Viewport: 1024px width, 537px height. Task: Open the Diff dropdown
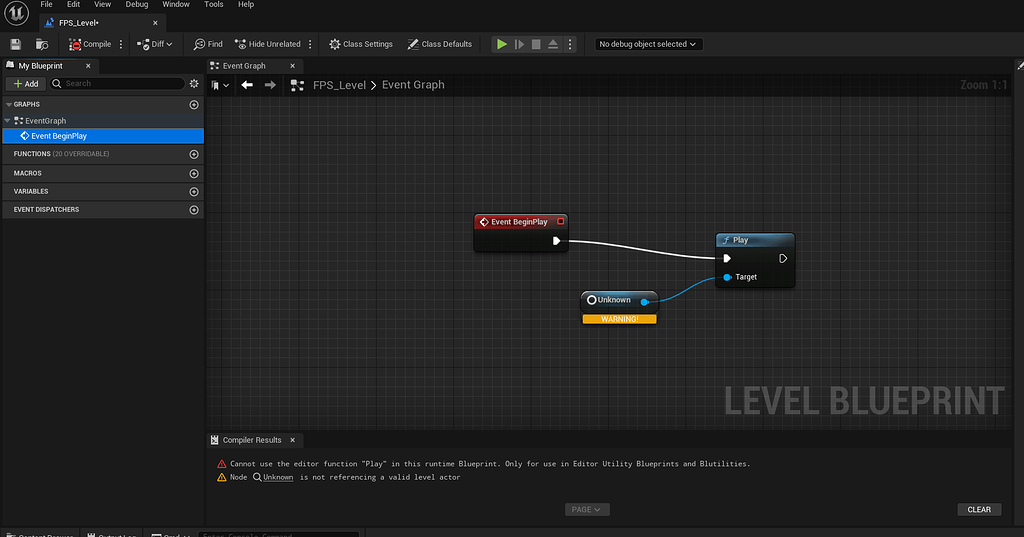[155, 44]
